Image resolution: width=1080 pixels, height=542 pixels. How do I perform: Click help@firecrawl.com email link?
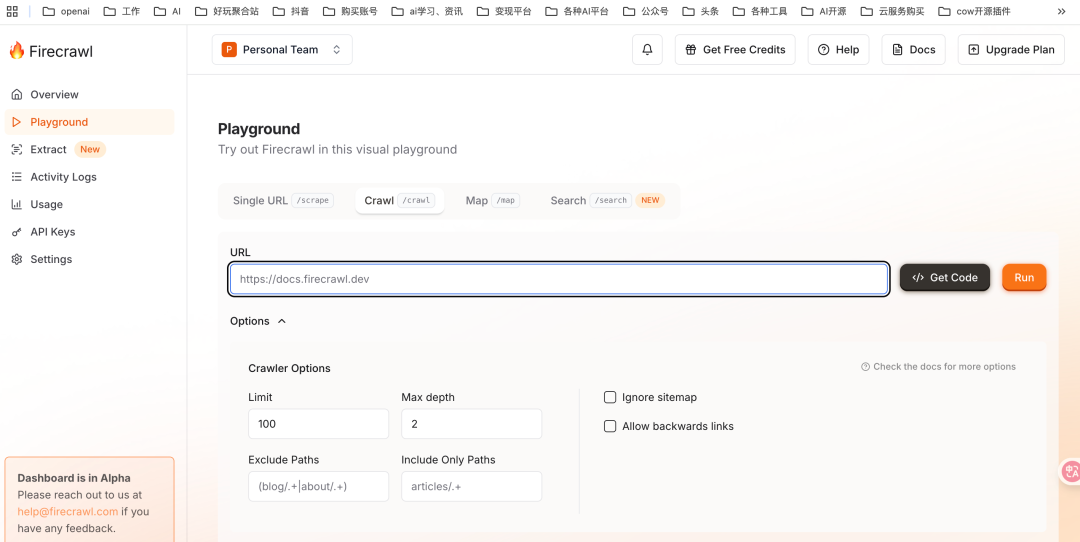click(68, 512)
